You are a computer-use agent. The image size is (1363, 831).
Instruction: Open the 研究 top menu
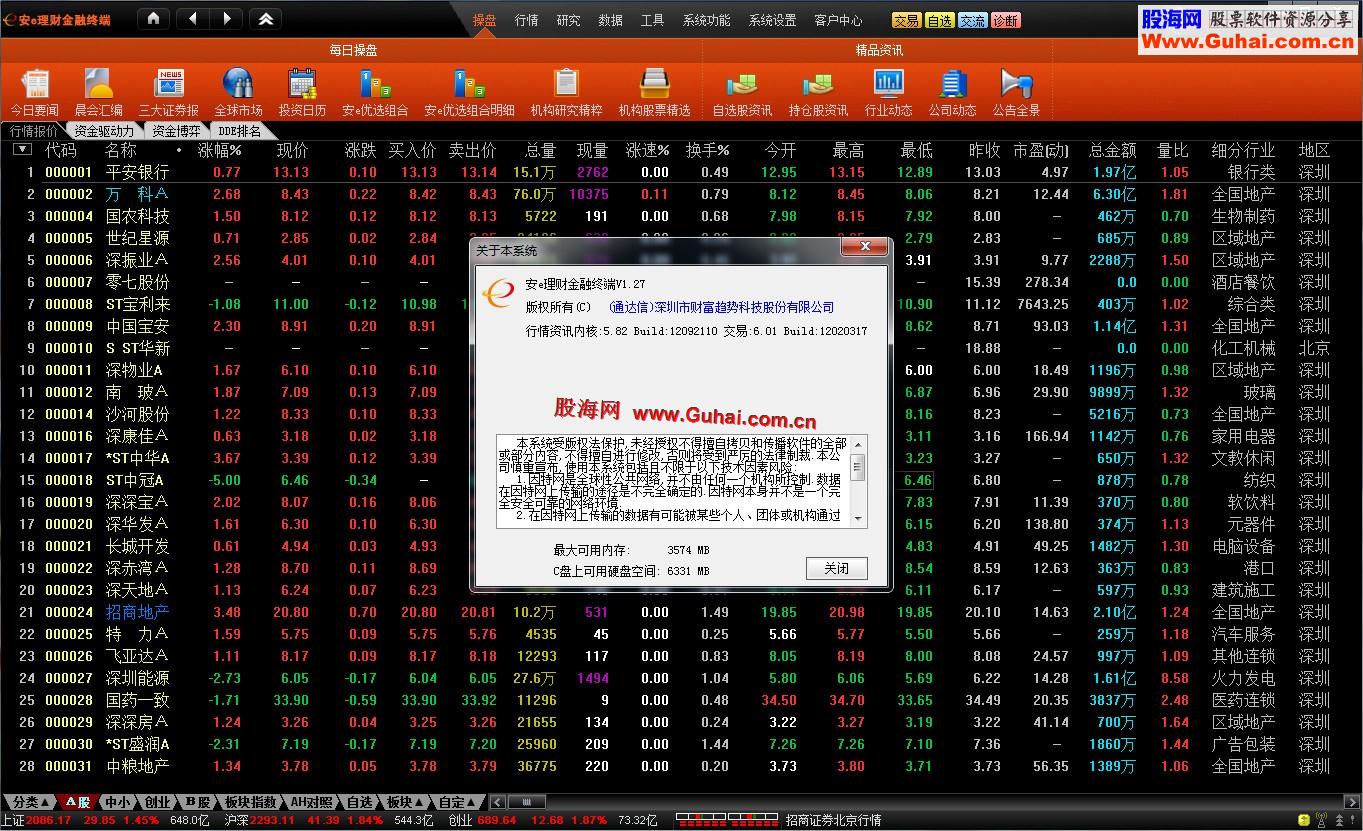(568, 20)
